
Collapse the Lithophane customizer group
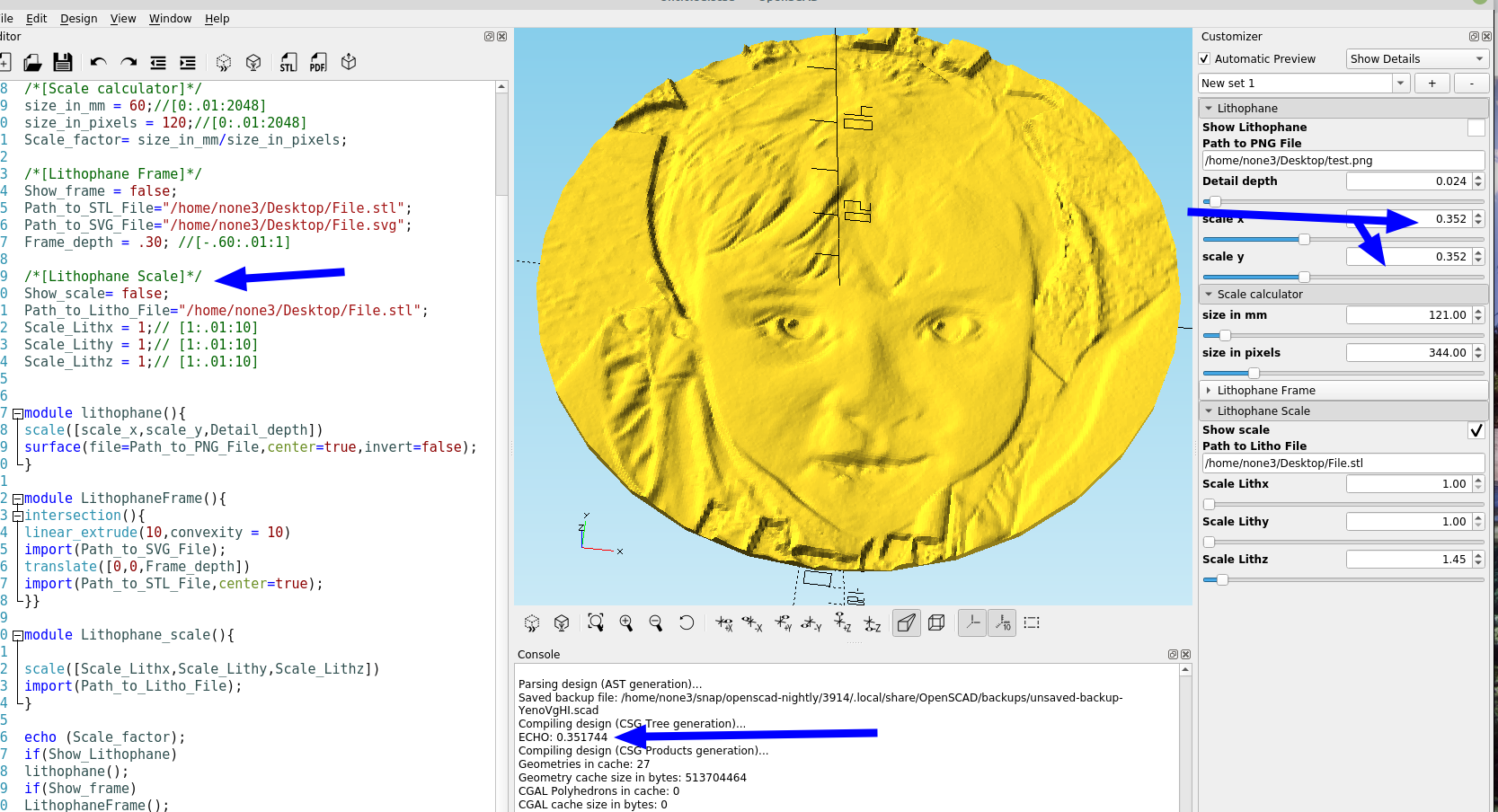pos(1209,108)
